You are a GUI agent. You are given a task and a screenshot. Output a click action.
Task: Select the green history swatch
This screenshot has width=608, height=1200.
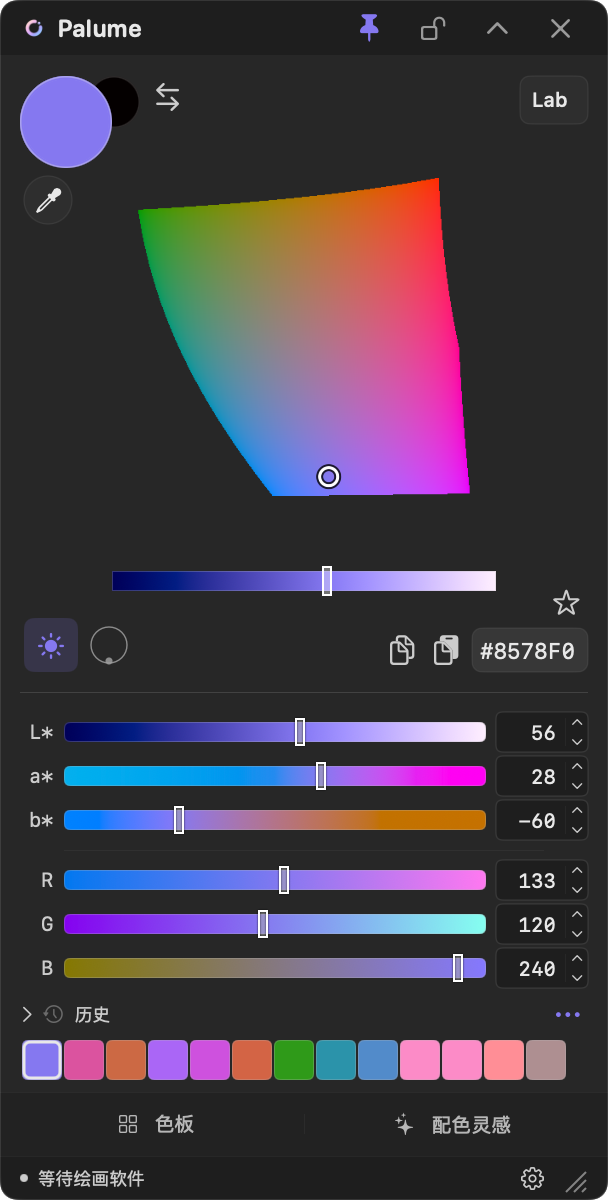click(294, 1060)
